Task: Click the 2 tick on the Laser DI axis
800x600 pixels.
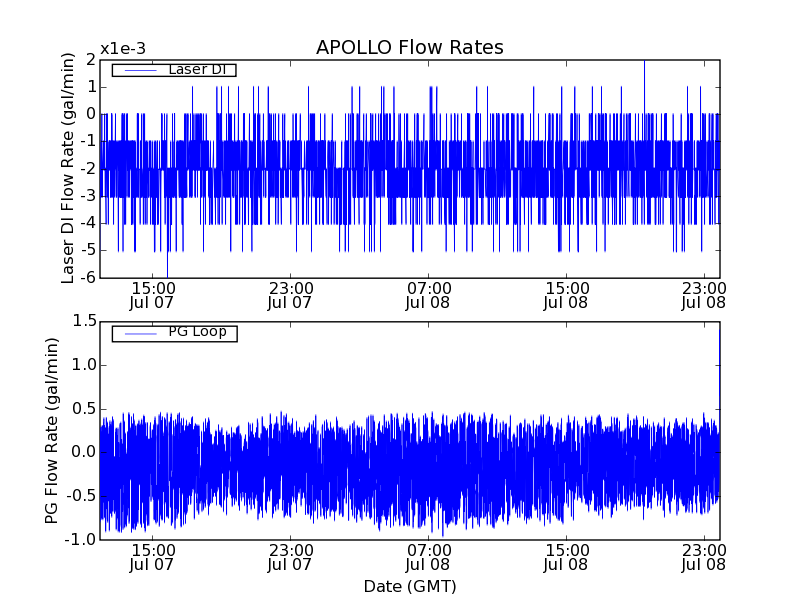Action: click(91, 60)
